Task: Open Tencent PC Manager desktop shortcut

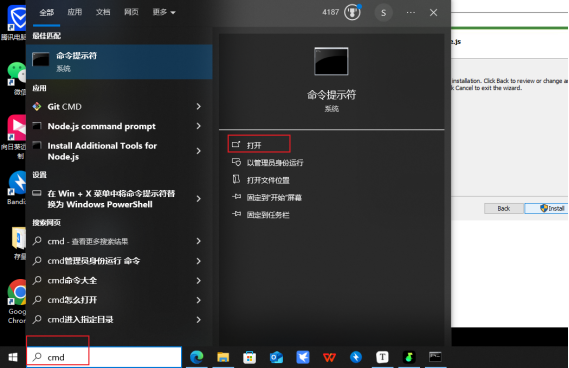Action: tap(14, 23)
